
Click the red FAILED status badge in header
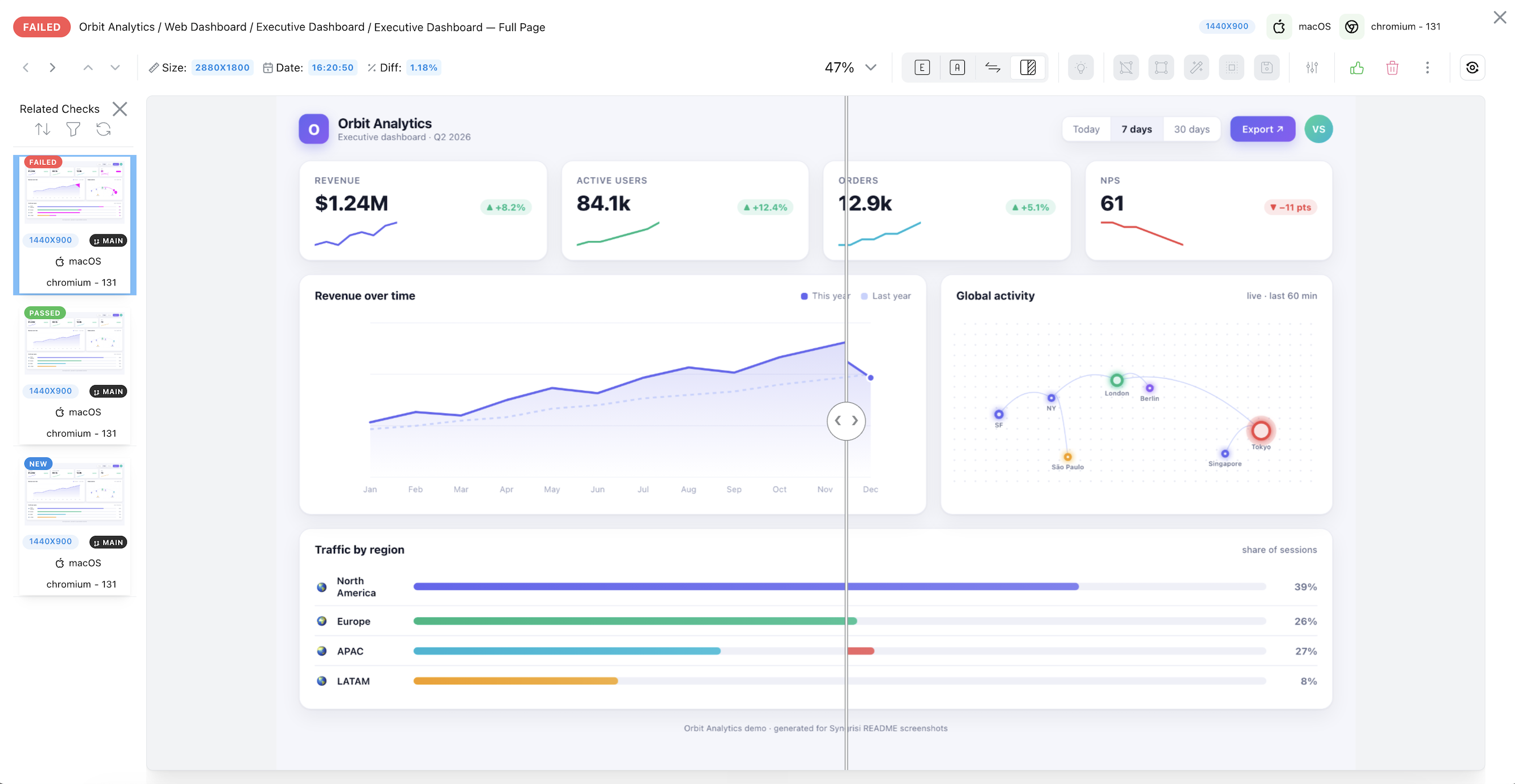(x=42, y=27)
